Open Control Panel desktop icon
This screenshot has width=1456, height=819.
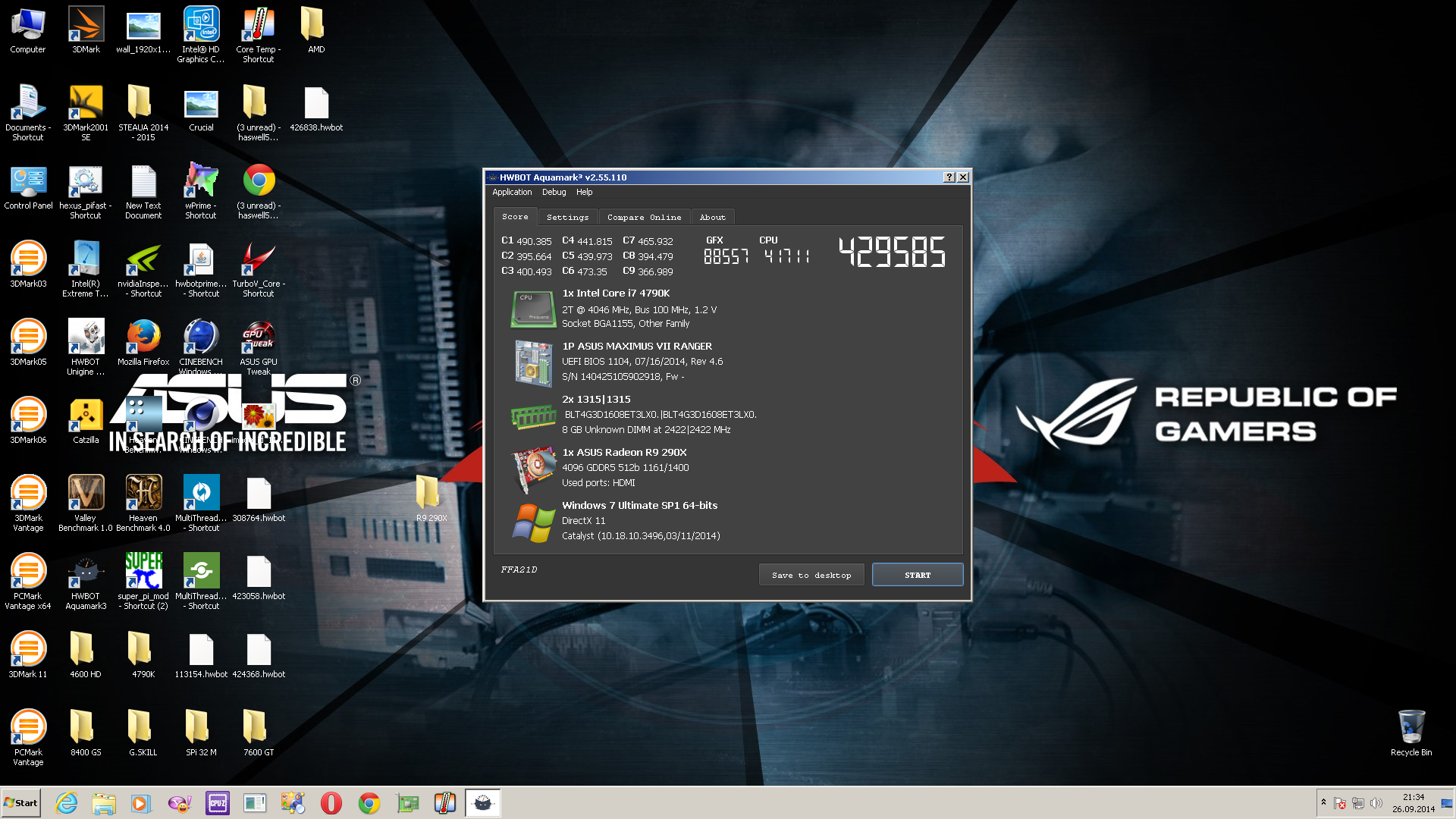pyautogui.click(x=28, y=187)
